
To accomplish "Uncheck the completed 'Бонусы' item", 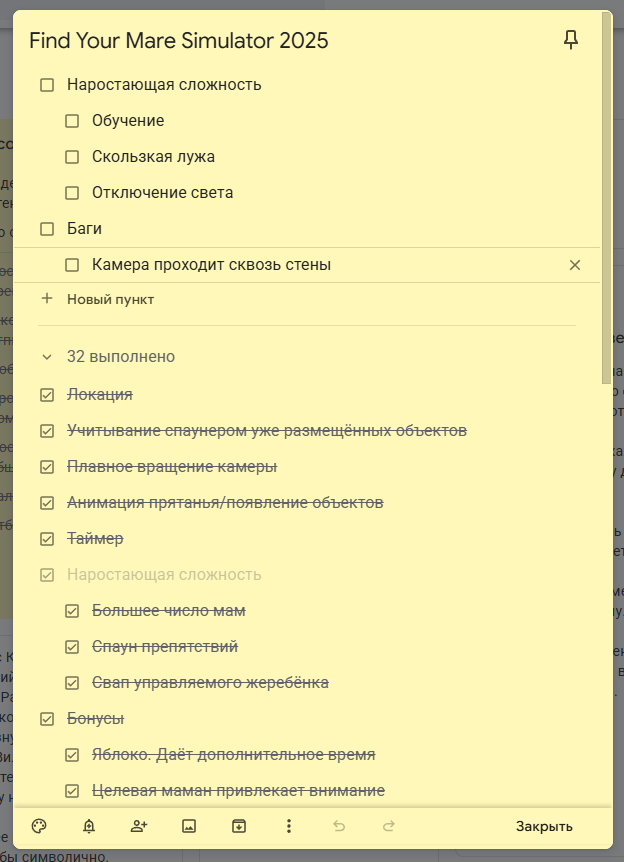I will [47, 719].
